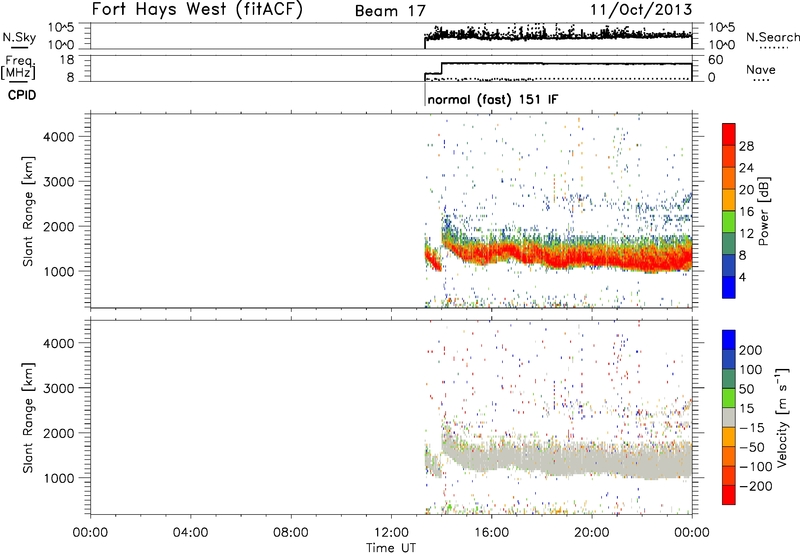
Task: Click the "16" power colorbar value
Action: click(x=746, y=212)
